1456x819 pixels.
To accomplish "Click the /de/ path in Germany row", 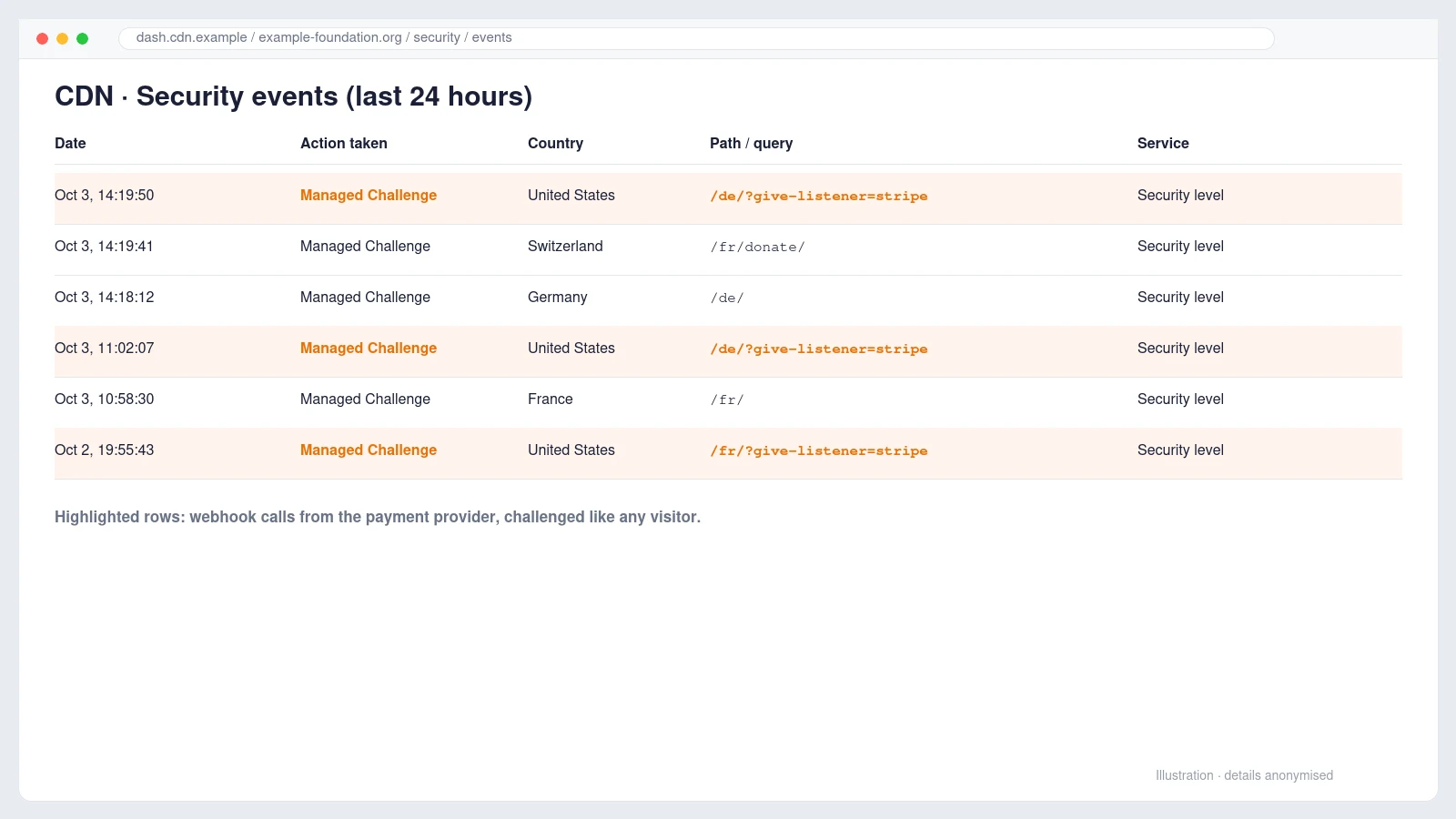I will [727, 298].
